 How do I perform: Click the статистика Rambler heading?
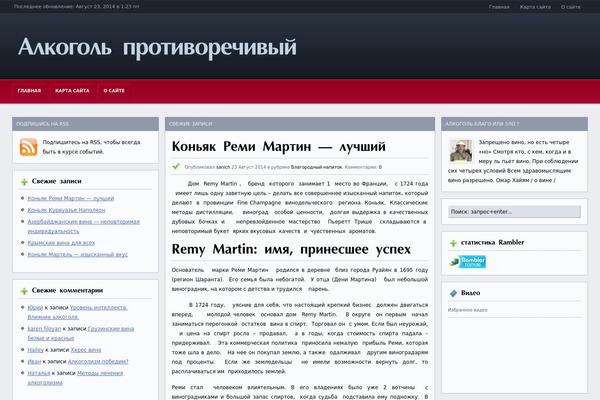pyautogui.click(x=492, y=242)
